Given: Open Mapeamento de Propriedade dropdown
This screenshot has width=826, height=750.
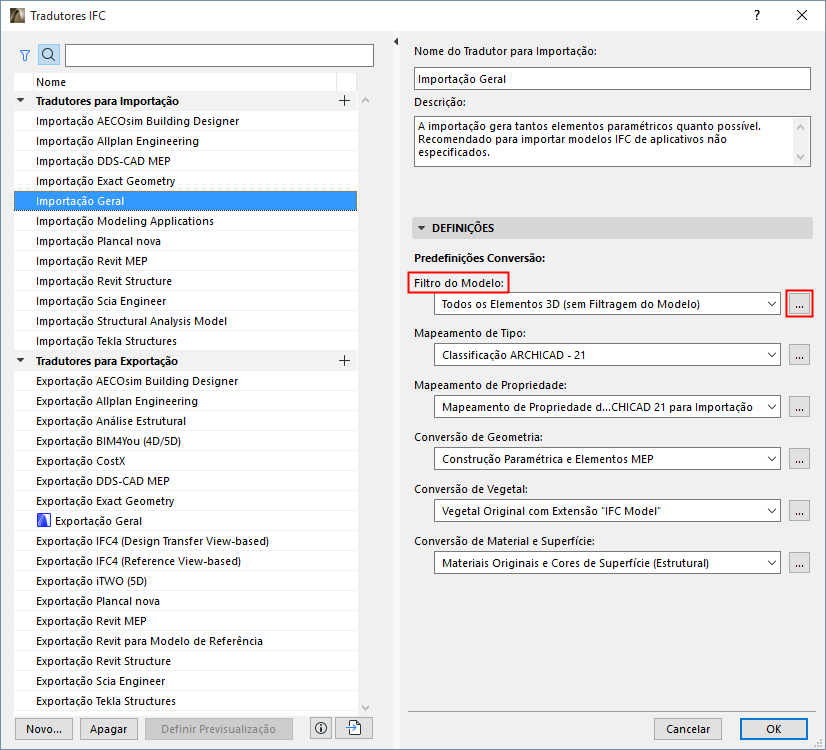Looking at the screenshot, I should point(607,407).
